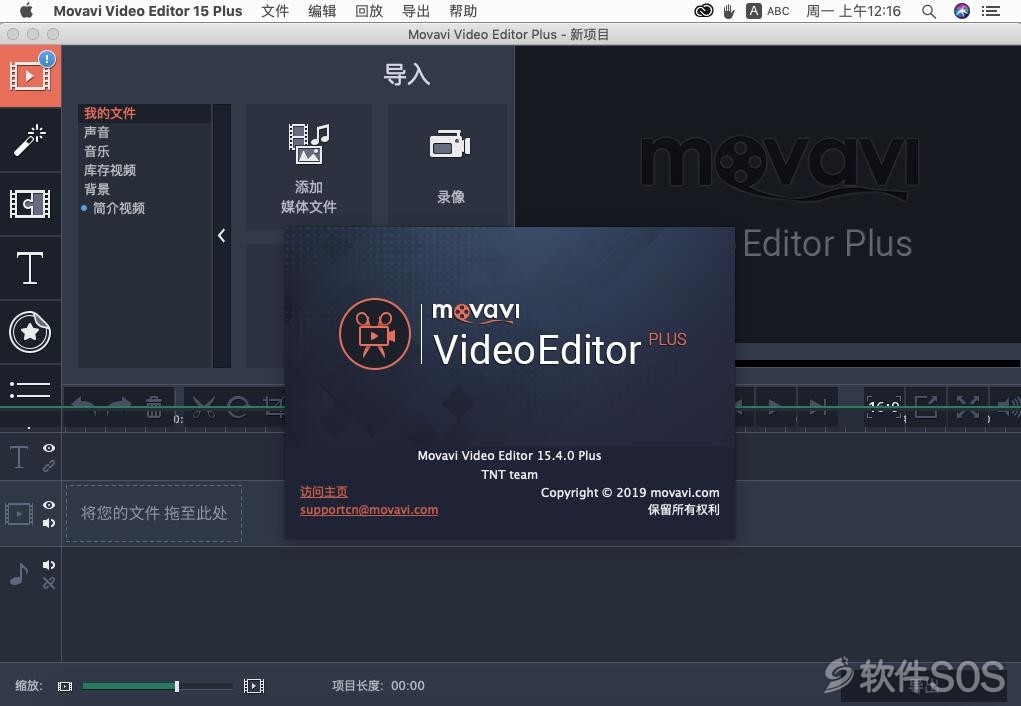The width and height of the screenshot is (1021, 706).
Task: Toggle audio track link icon
Action: point(49,584)
